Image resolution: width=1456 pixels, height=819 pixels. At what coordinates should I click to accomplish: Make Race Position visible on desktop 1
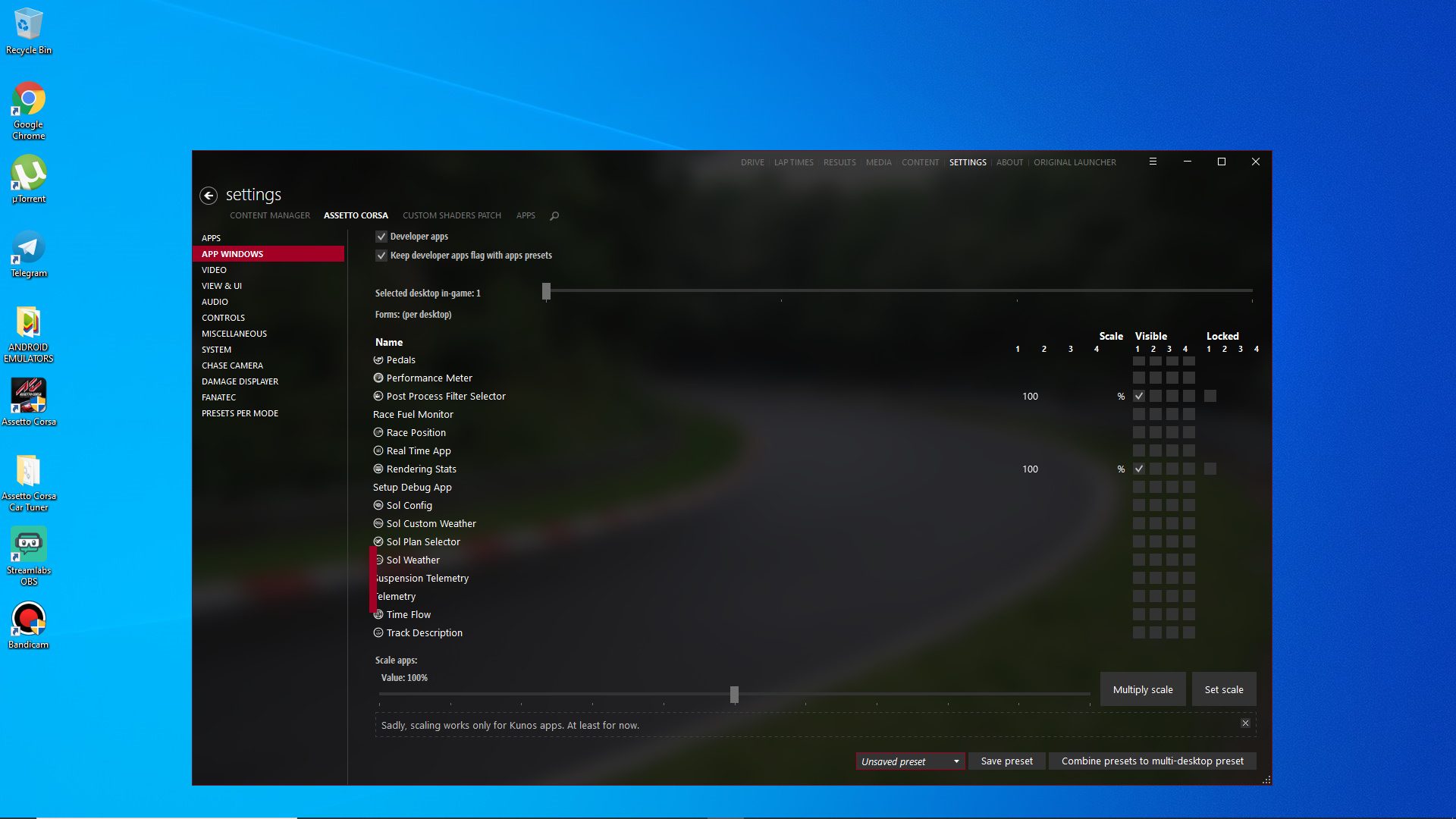tap(1139, 433)
